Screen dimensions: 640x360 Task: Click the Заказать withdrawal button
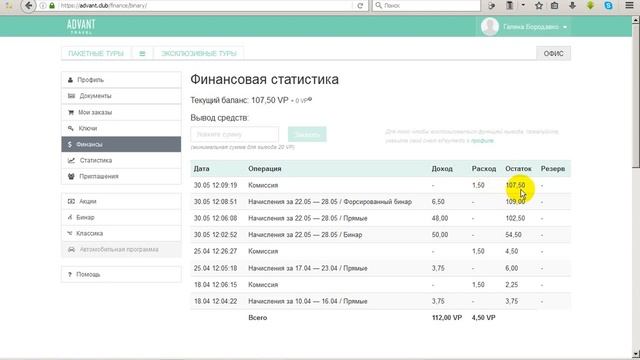tap(307, 134)
